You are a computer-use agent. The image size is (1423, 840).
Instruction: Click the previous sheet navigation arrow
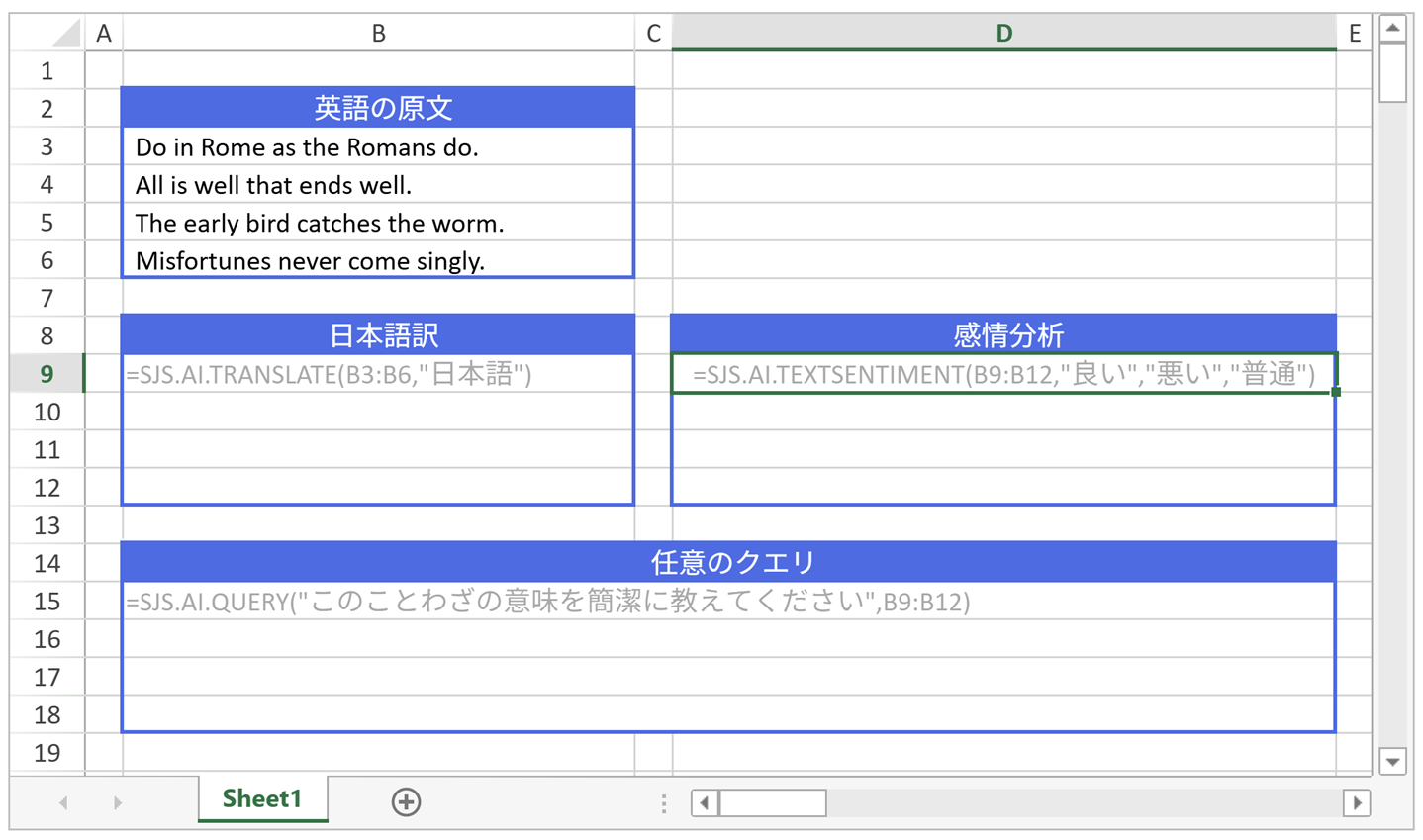(62, 802)
